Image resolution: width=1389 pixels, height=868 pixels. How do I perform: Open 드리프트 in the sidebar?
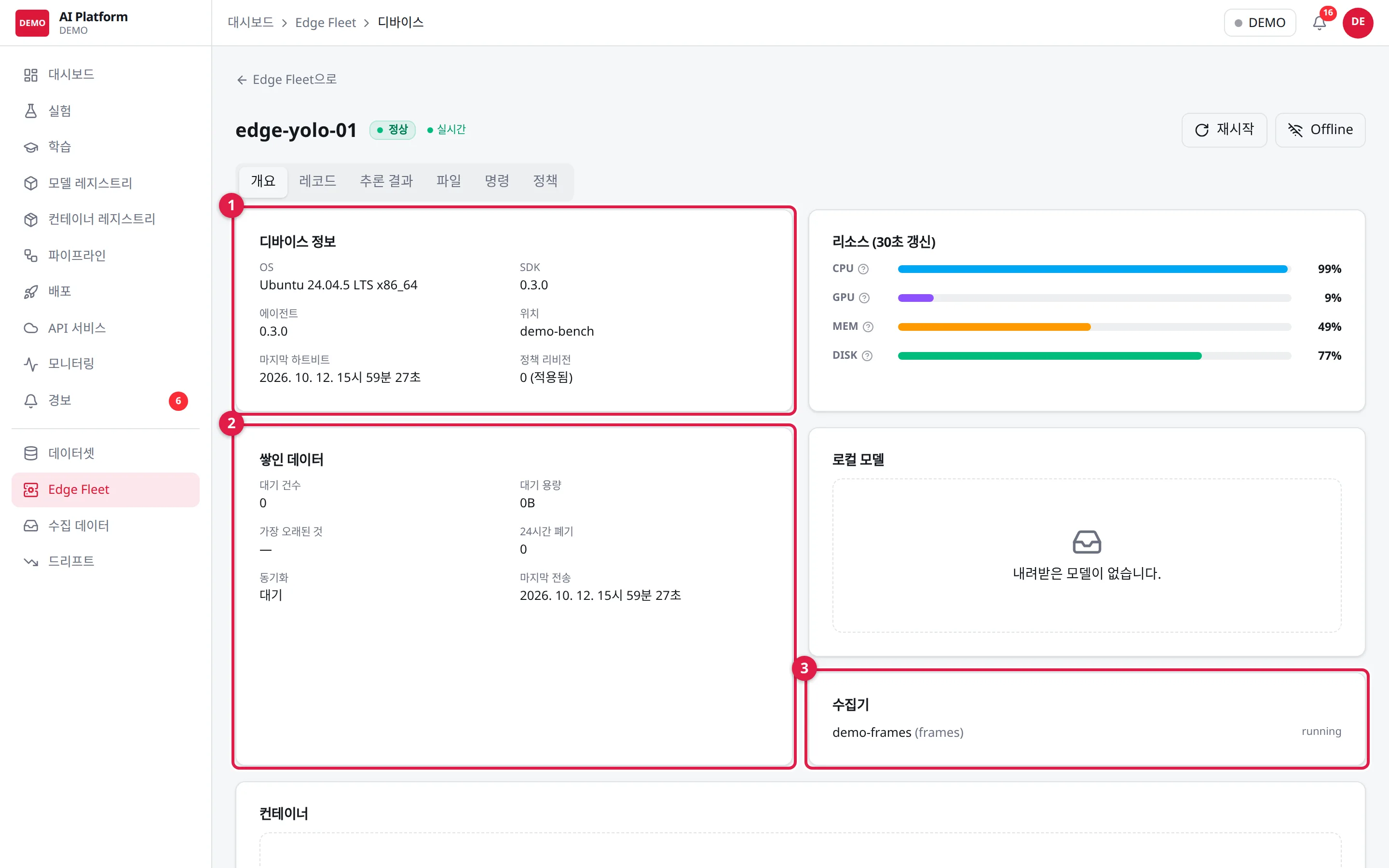pyautogui.click(x=105, y=561)
